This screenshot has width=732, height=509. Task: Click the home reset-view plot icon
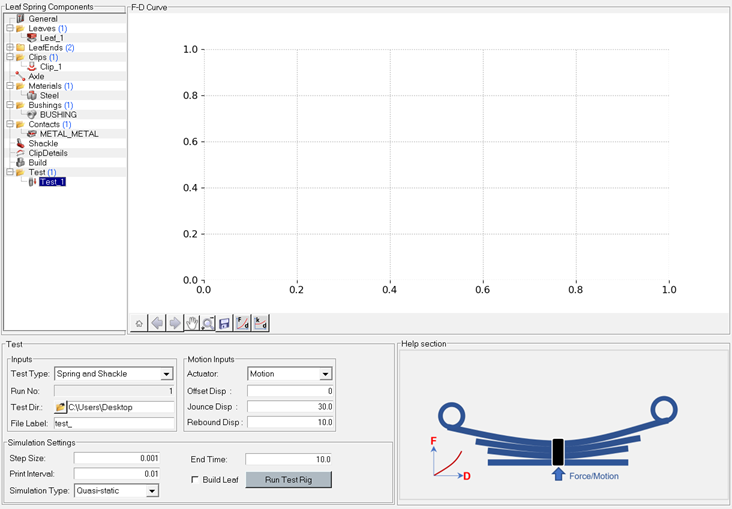(140, 323)
